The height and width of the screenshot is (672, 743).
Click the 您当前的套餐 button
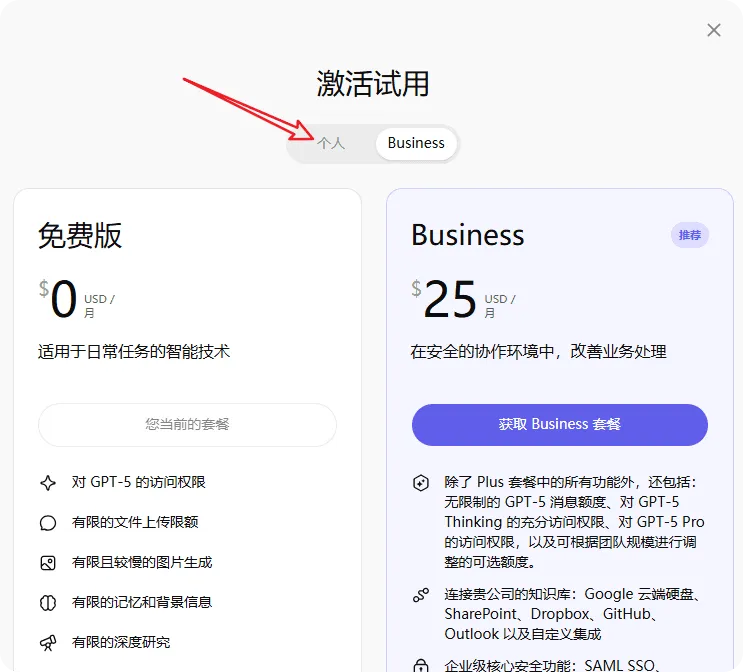coord(187,425)
